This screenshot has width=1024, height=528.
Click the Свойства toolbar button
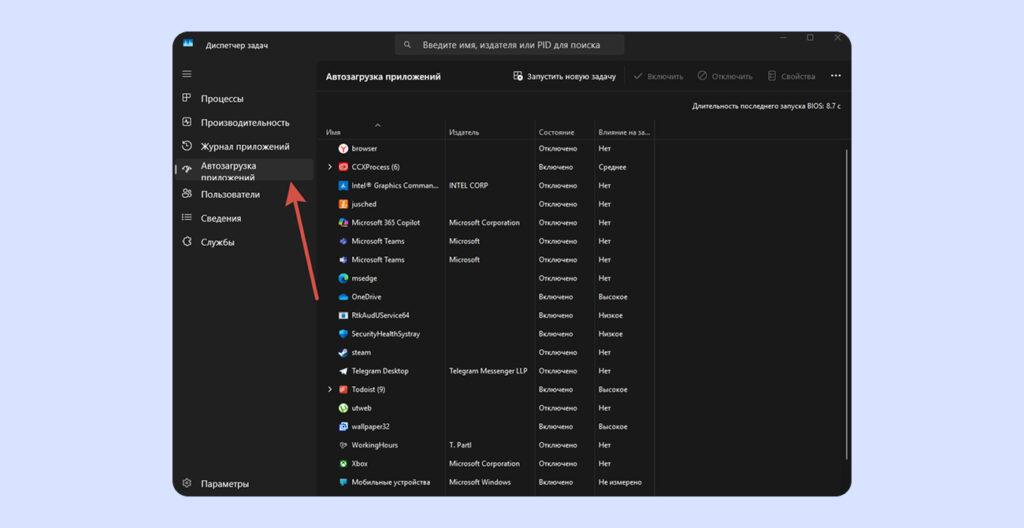pos(792,76)
